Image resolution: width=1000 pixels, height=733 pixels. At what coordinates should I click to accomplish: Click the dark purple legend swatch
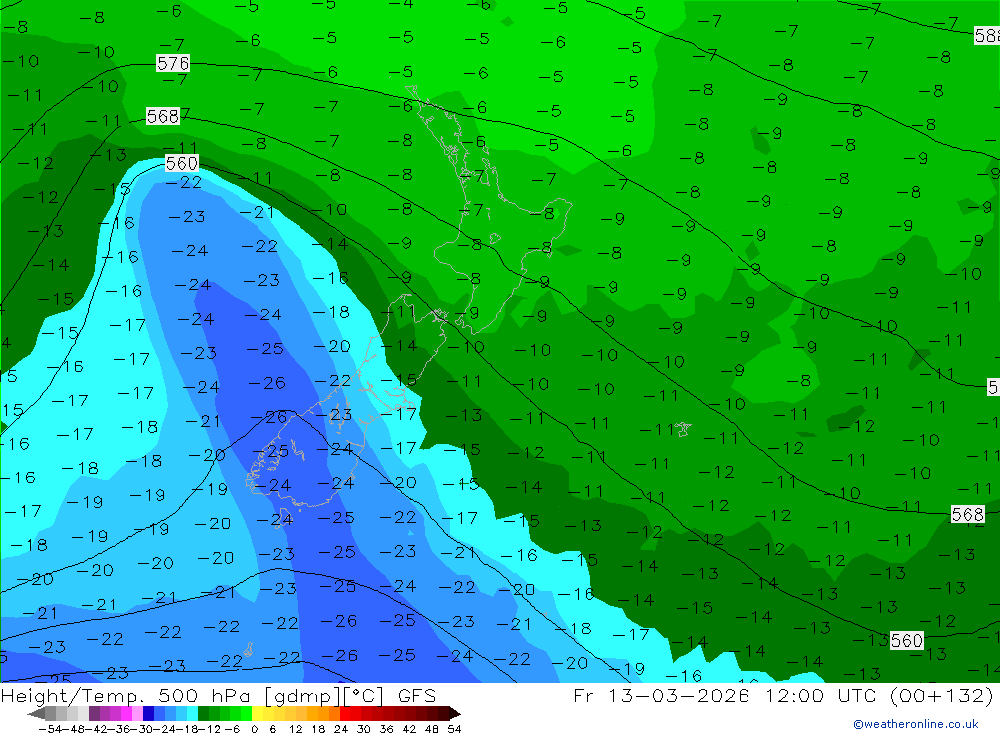[x=94, y=713]
